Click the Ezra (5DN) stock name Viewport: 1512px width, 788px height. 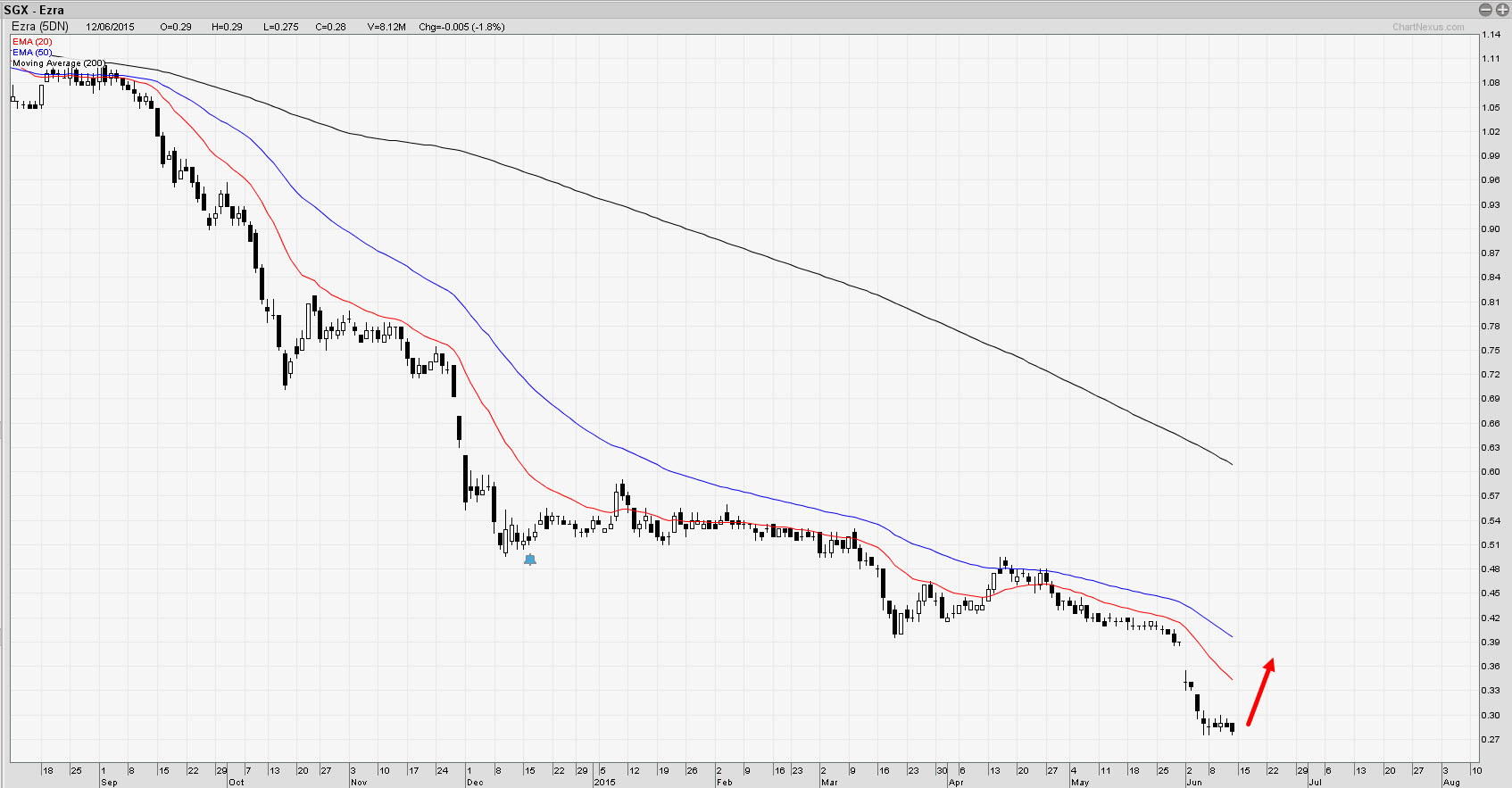click(40, 27)
